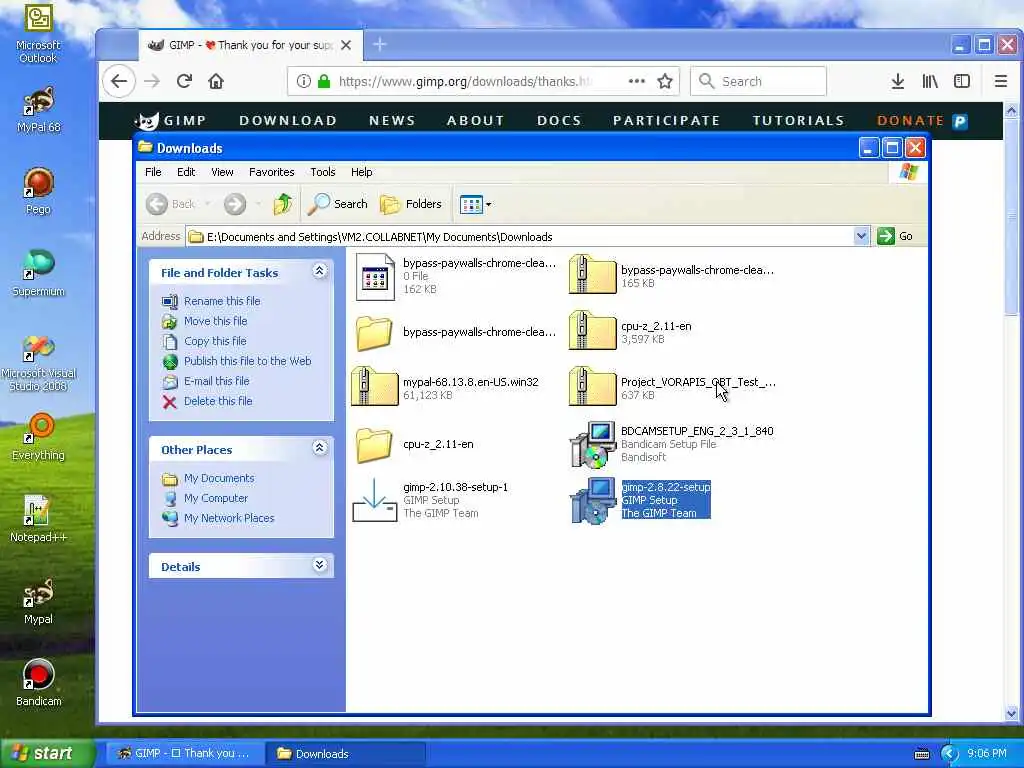Open the Microsoft Outlook desktop icon
The width and height of the screenshot is (1024, 768).
38,33
